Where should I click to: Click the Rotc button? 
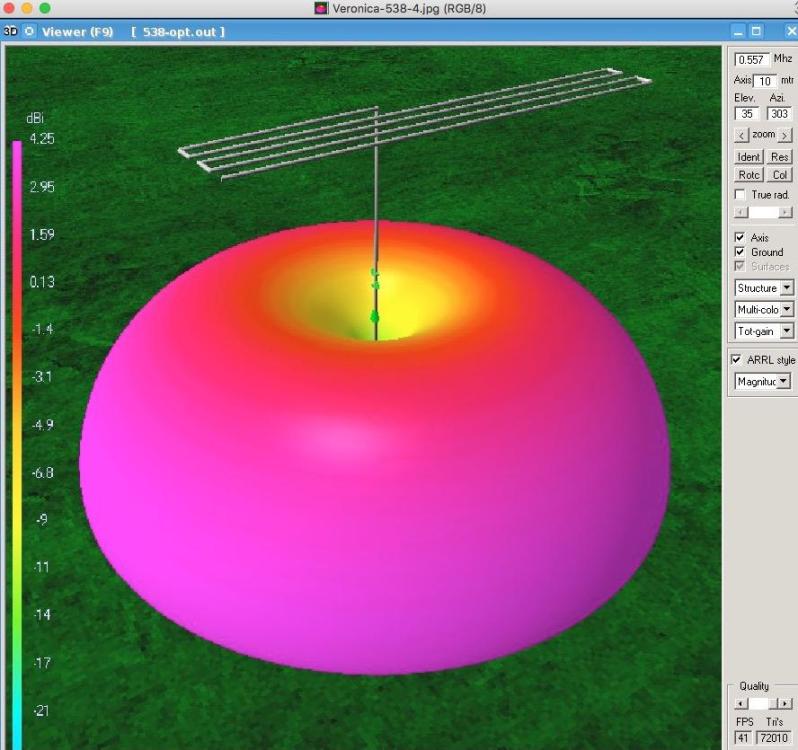point(749,175)
